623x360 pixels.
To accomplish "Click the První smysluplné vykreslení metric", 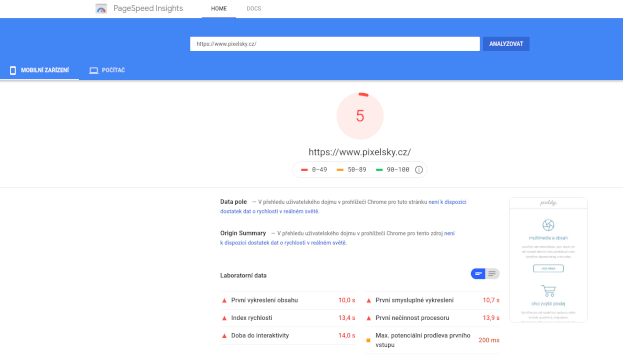I will click(x=432, y=300).
